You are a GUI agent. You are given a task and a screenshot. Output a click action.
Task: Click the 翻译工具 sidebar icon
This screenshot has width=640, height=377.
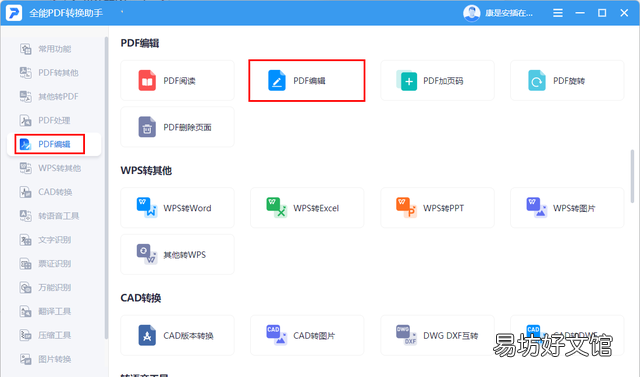[25, 311]
